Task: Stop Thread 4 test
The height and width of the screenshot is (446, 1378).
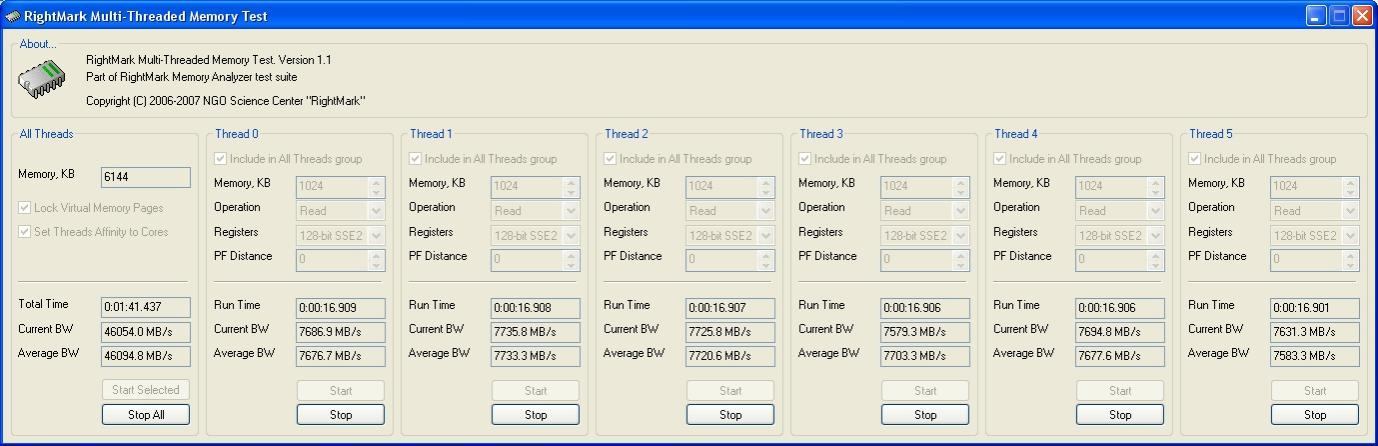Action: 1121,415
